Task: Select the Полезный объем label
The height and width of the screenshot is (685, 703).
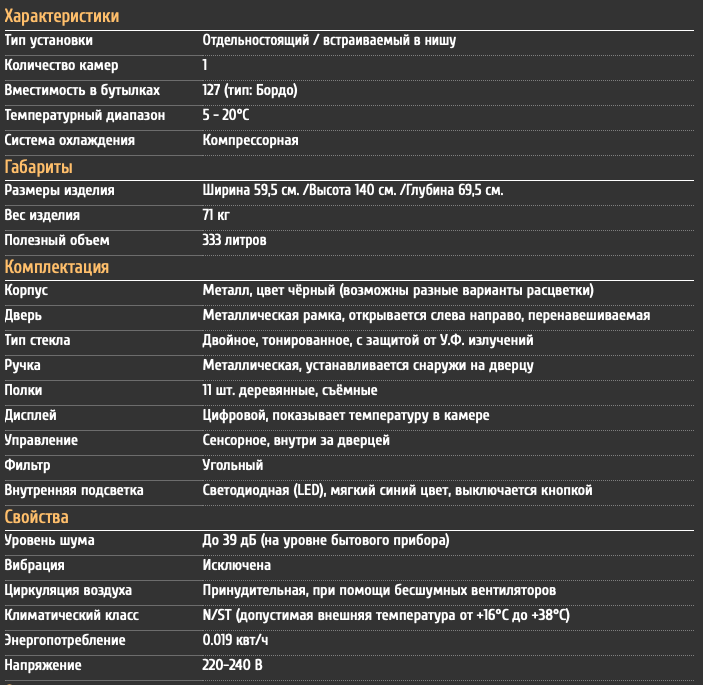Action: tap(57, 240)
